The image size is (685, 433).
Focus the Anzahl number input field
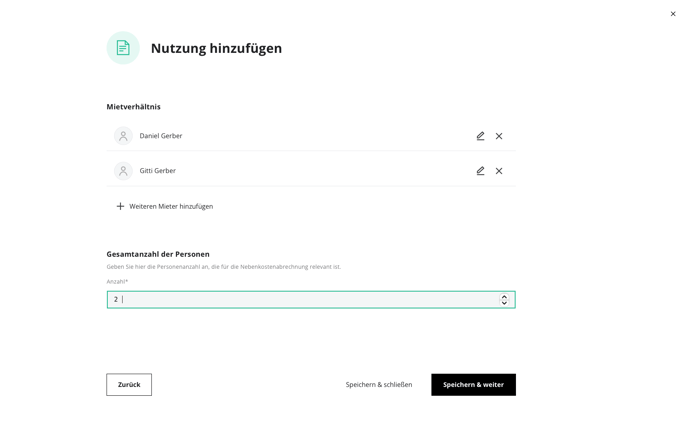(x=311, y=299)
